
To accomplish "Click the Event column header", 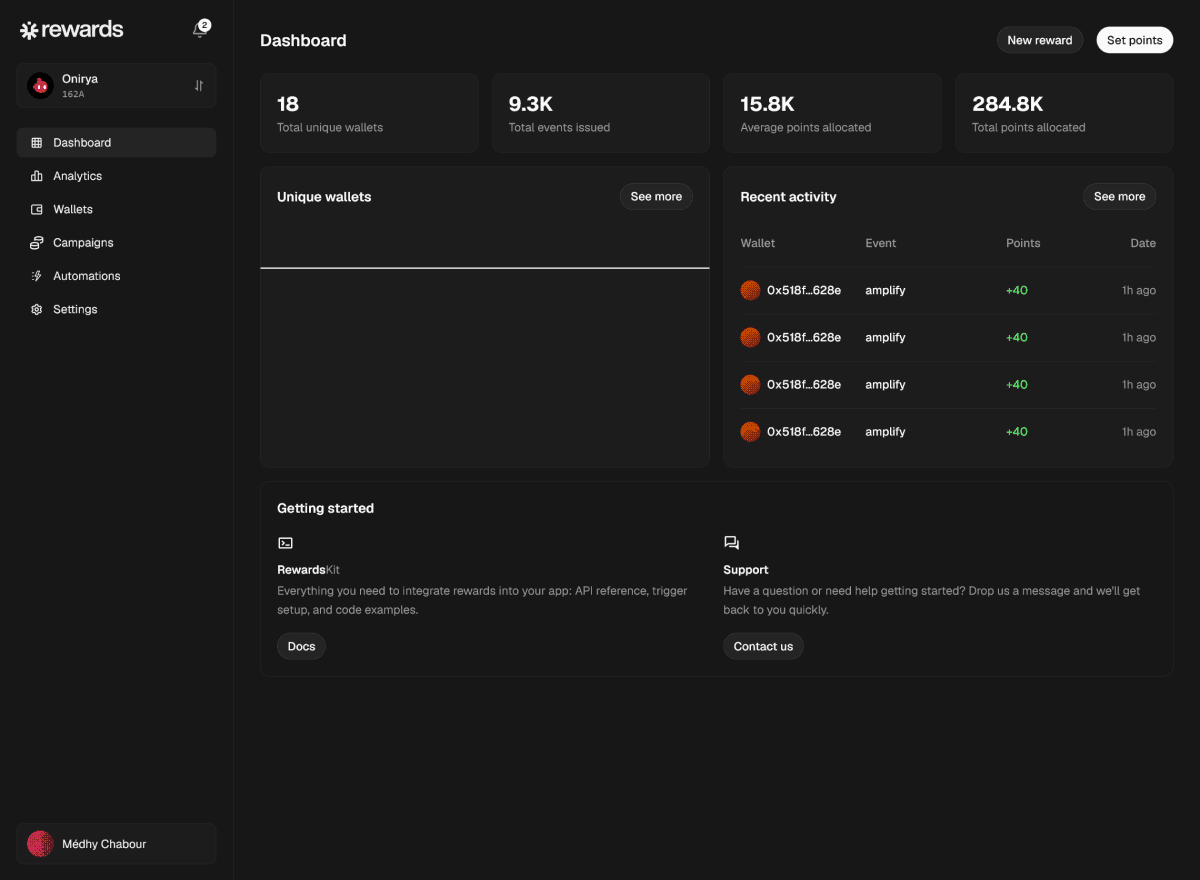I will coord(881,243).
